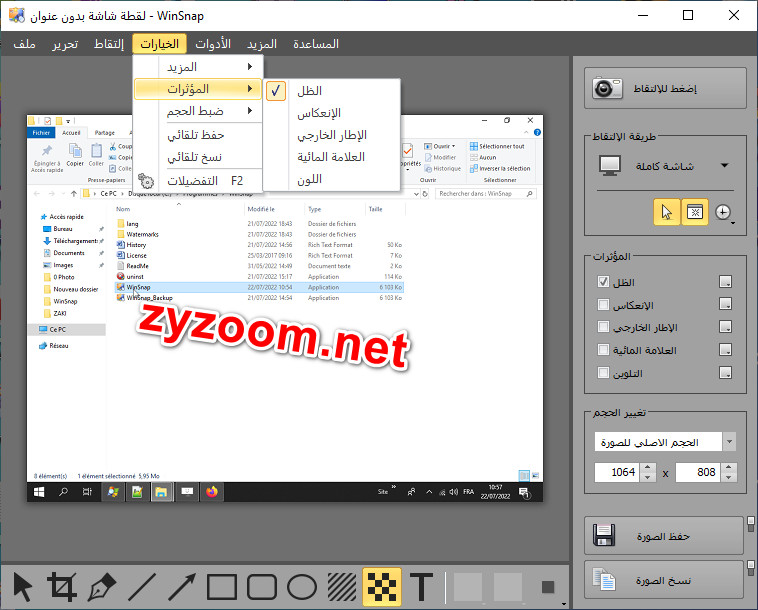The height and width of the screenshot is (610, 758).
Task: Open المزيد menu in menu bar
Action: coord(262,44)
